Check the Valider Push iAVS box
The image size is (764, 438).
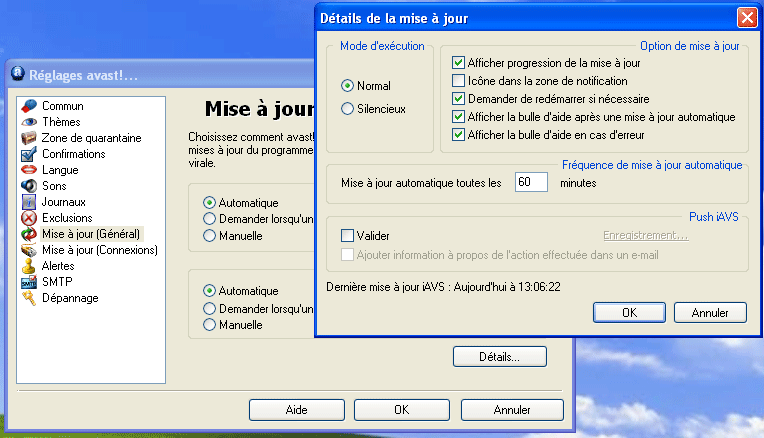coord(347,236)
